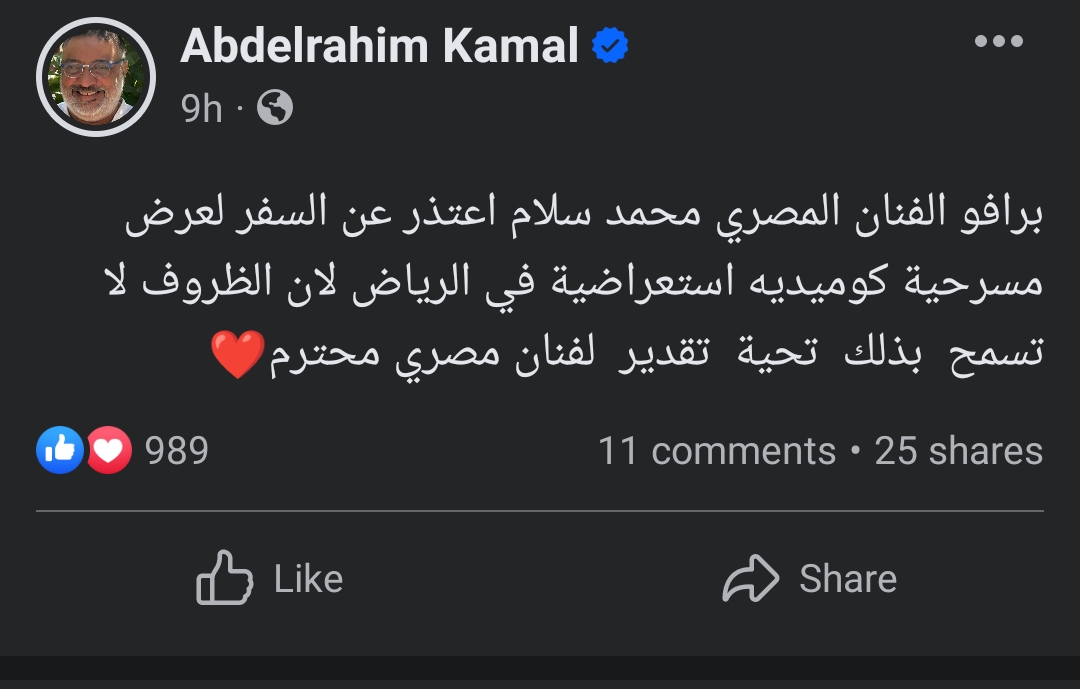Click the globe public privacy icon

(275, 108)
